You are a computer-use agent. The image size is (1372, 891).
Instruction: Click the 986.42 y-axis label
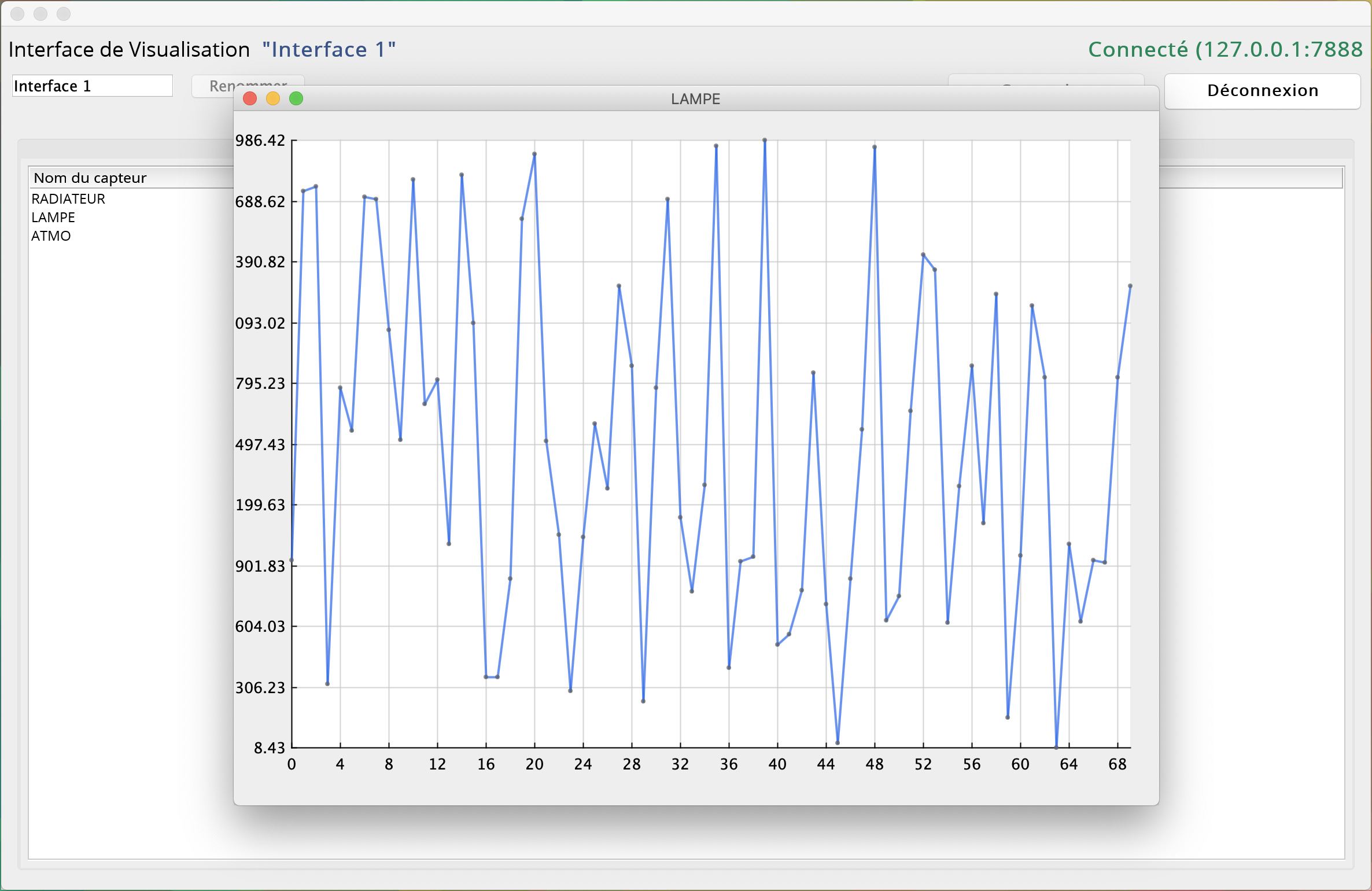pyautogui.click(x=260, y=141)
